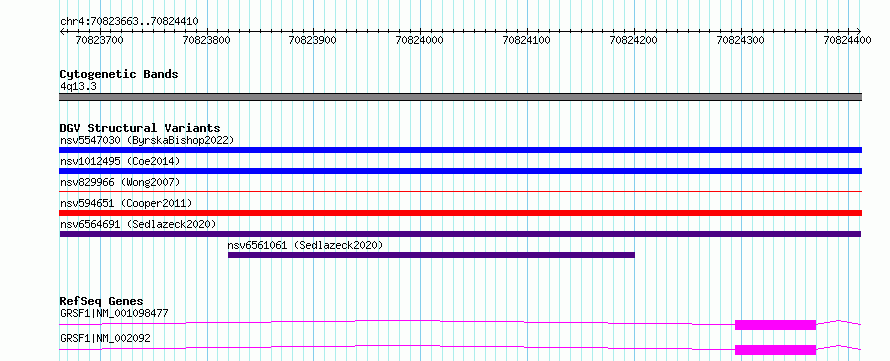Select the GRSF1|NM_001098477 magenta exon block
This screenshot has height=361, width=890.
pos(775,325)
